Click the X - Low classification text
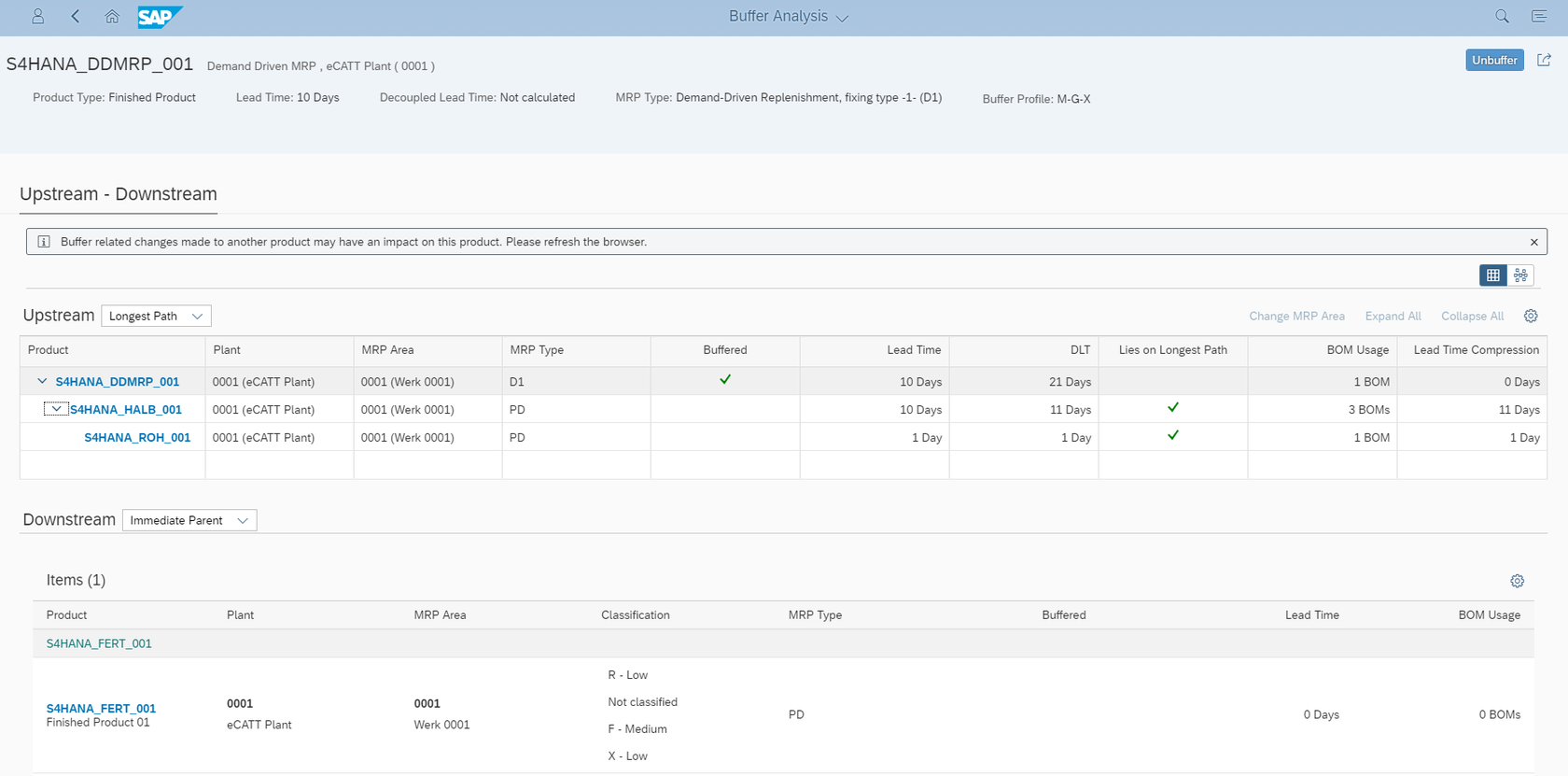This screenshot has width=1568, height=776. pos(627,756)
